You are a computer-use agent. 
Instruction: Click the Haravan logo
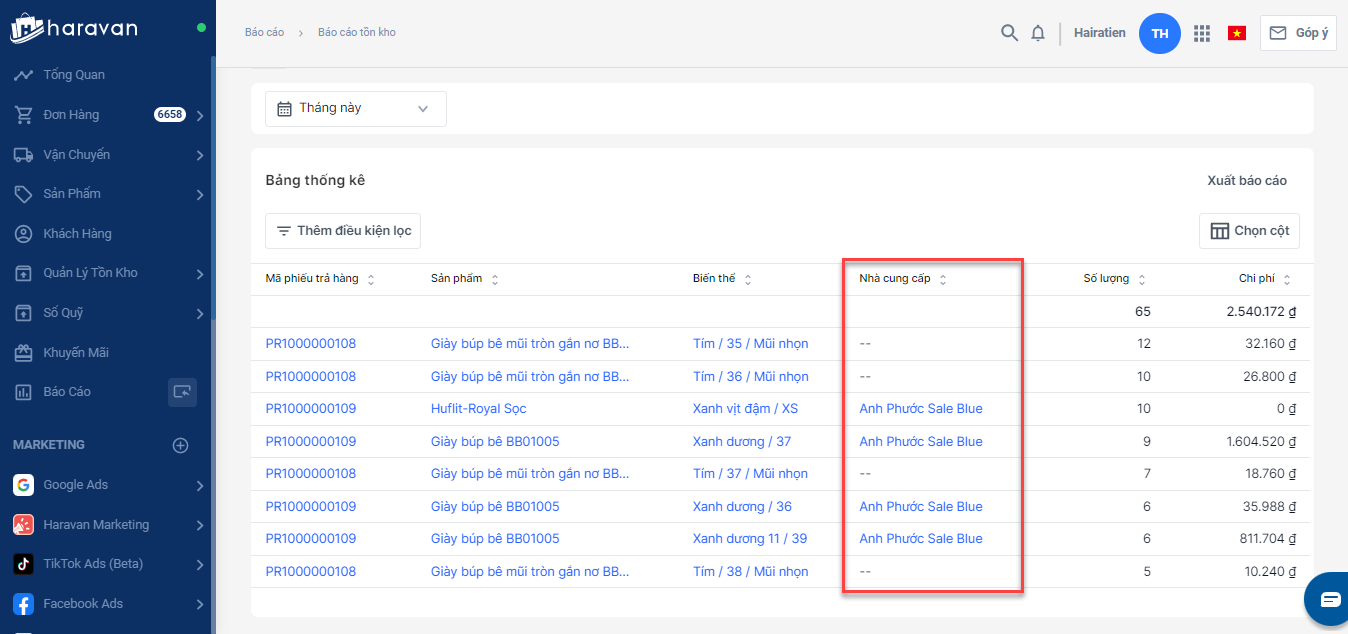74,29
